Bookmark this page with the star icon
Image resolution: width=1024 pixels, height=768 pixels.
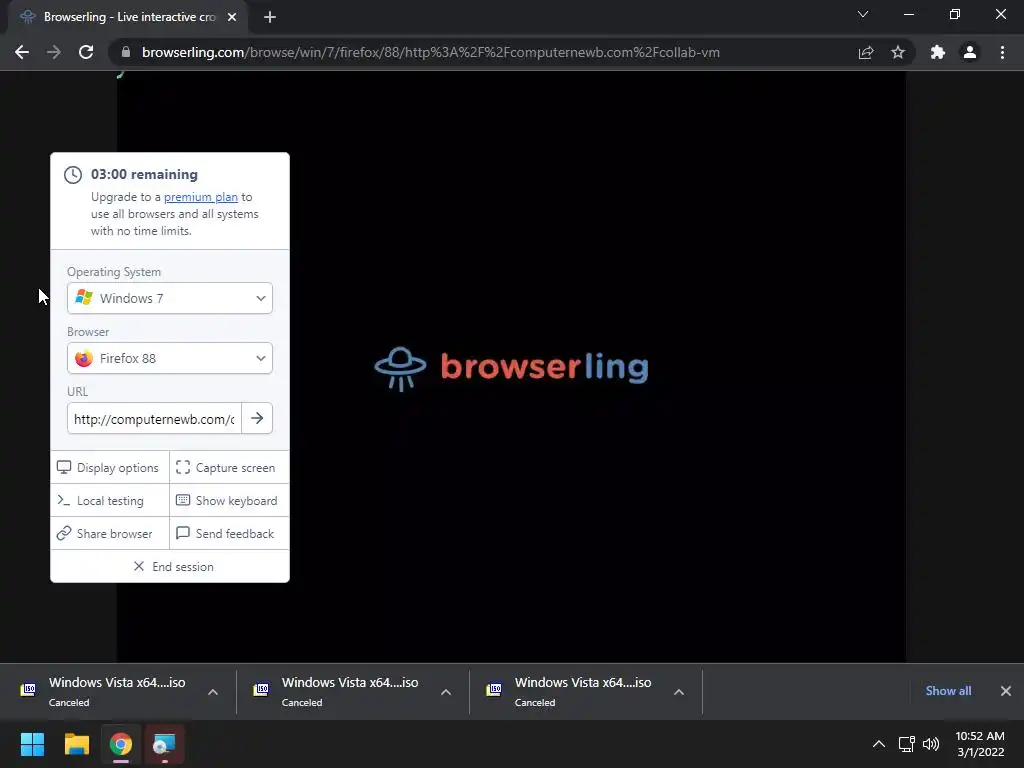point(898,52)
